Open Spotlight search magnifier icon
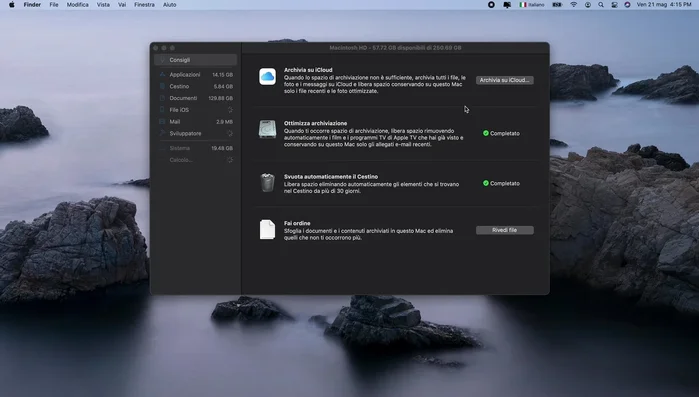The width and height of the screenshot is (699, 397). (601, 4)
